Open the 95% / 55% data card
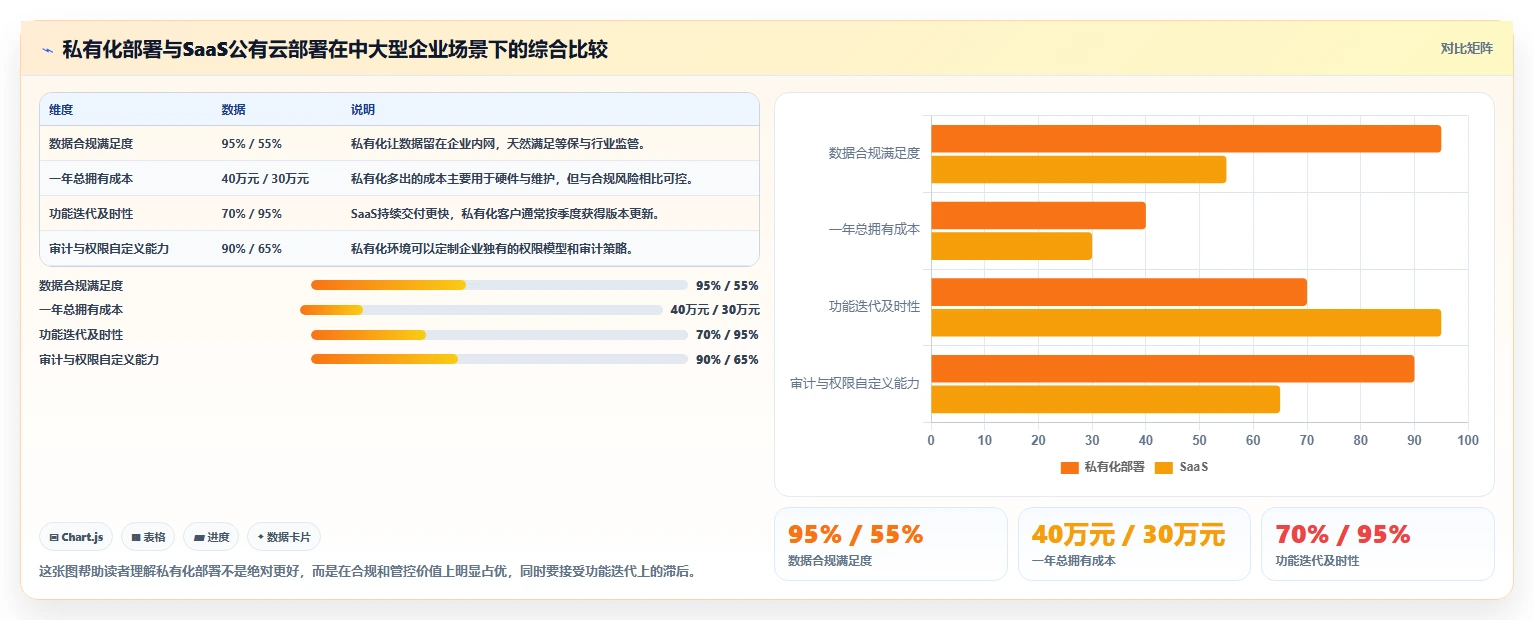Viewport: 1534px width, 620px height. click(891, 544)
